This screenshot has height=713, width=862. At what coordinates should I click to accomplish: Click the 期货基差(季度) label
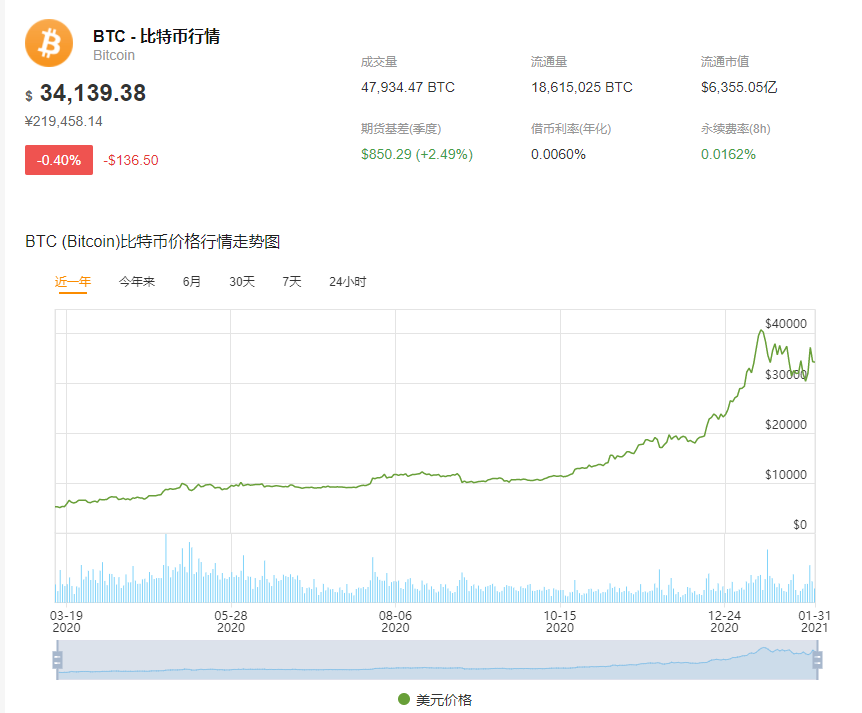[x=401, y=129]
